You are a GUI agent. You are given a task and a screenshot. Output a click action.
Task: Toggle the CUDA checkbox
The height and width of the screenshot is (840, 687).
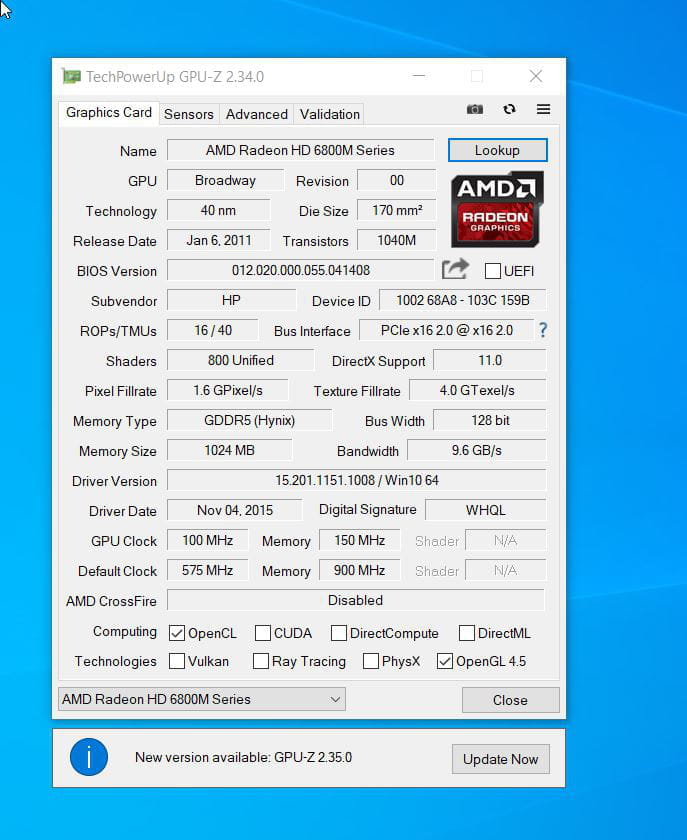(263, 633)
